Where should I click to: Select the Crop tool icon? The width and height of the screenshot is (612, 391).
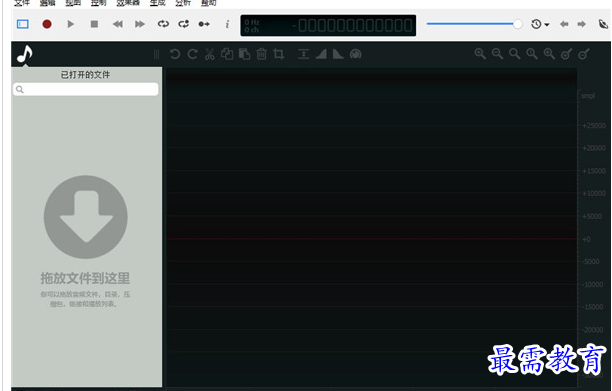(x=279, y=54)
